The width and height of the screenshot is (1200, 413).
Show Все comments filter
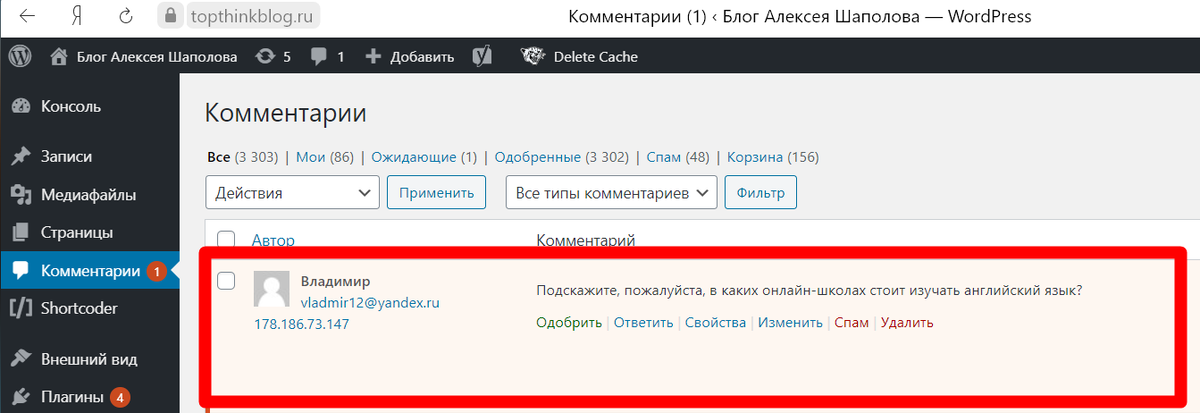point(218,157)
